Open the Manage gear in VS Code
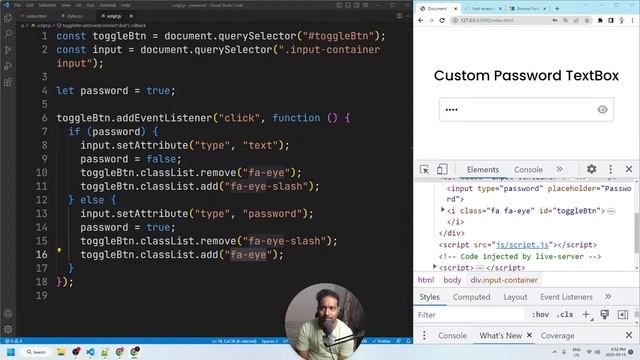 click(8, 329)
